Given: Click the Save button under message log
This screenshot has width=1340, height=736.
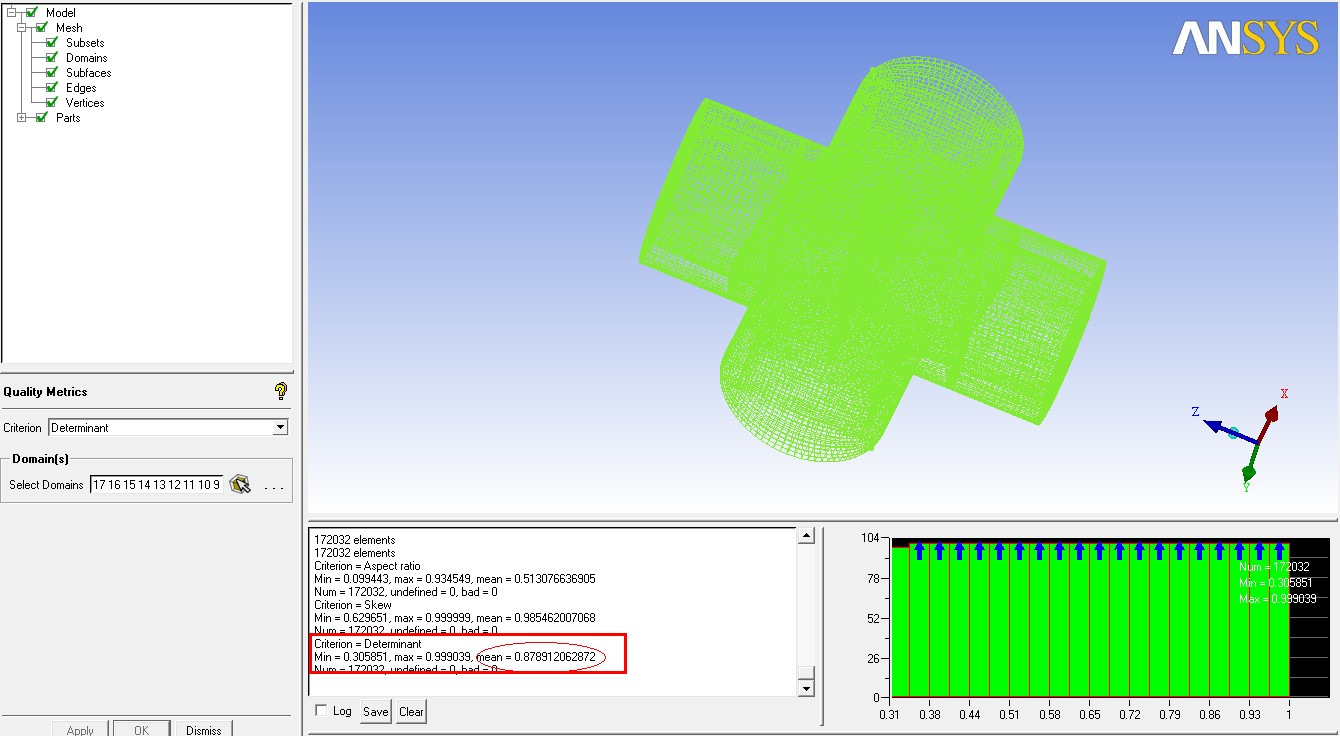Looking at the screenshot, I should (x=375, y=712).
